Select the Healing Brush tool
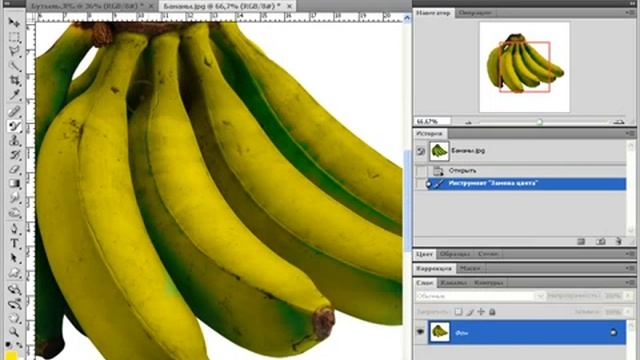 pyautogui.click(x=14, y=111)
